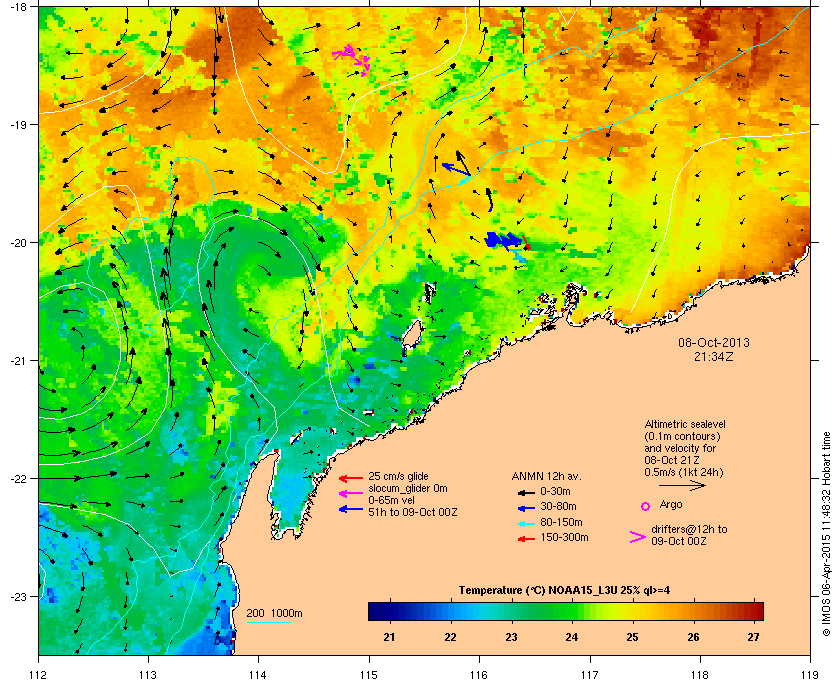The width and height of the screenshot is (840, 680).
Task: Click the cyan 200 1000m isobath legend line
Action: click(x=268, y=622)
